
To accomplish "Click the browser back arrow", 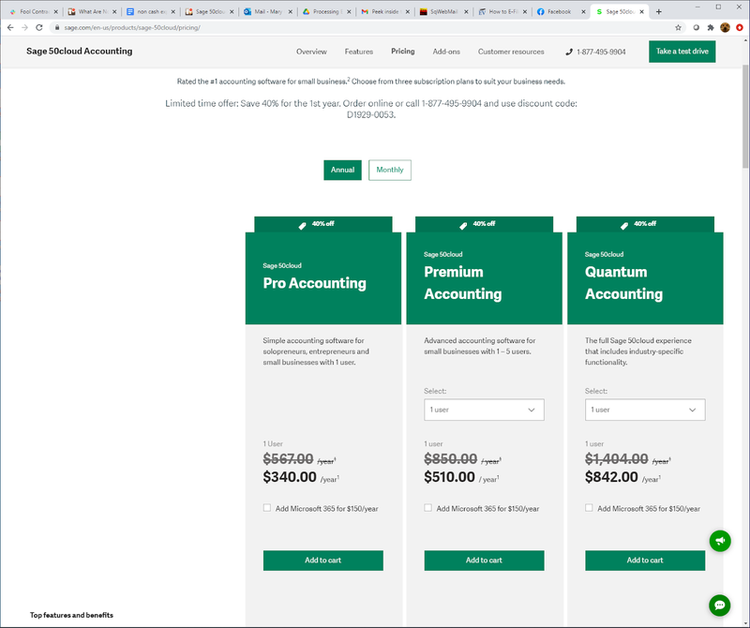I will (10, 28).
